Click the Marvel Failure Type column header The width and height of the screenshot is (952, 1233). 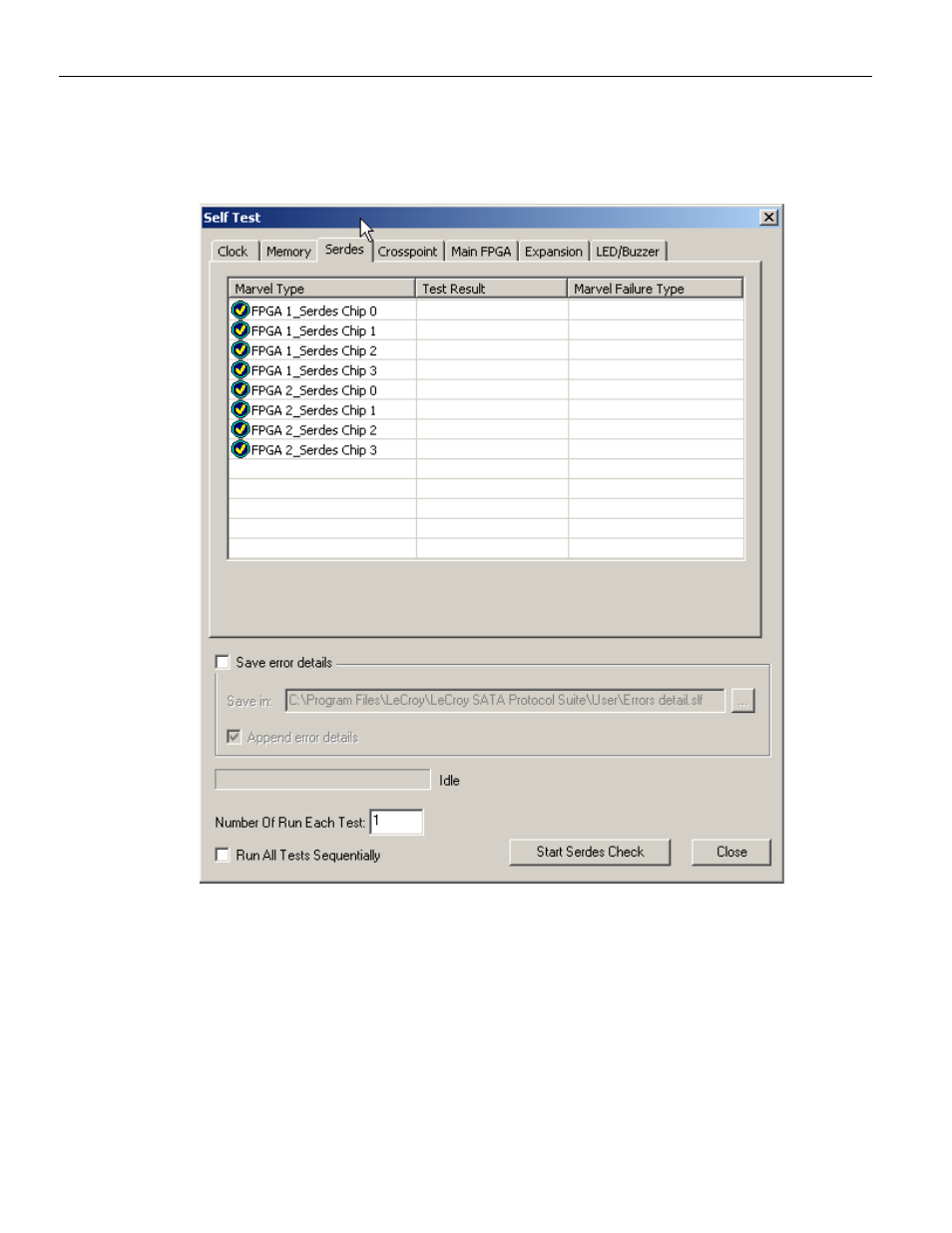pyautogui.click(x=656, y=289)
